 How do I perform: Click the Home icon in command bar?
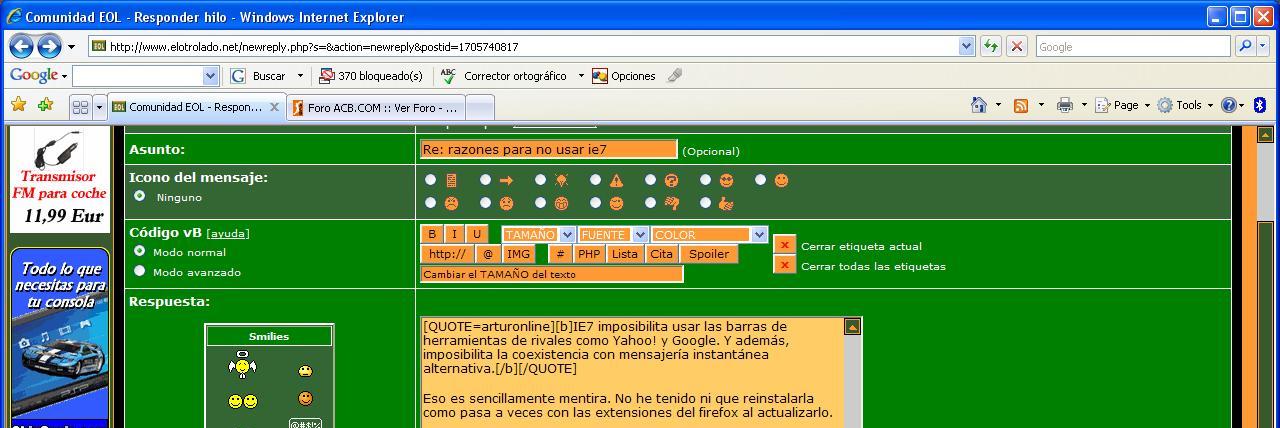pos(979,105)
